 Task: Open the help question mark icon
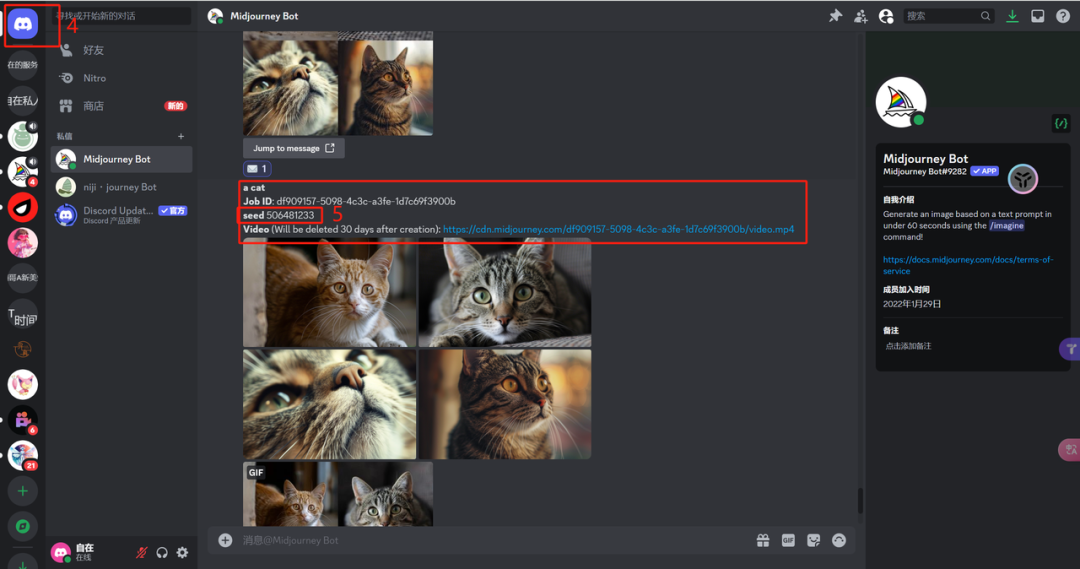pyautogui.click(x=1063, y=16)
